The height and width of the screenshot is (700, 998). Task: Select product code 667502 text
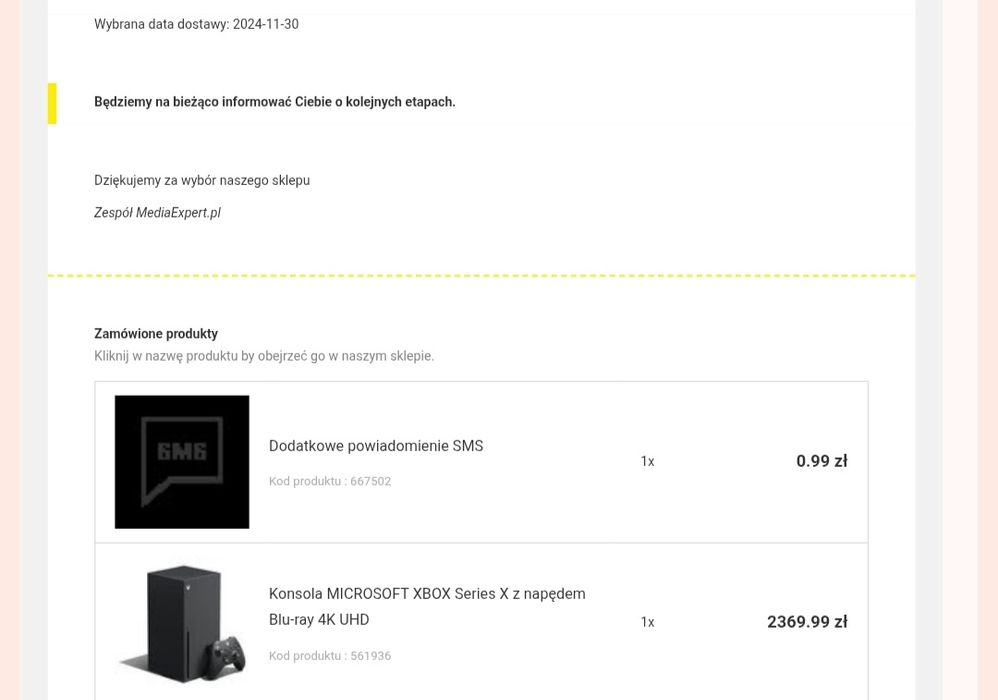point(370,481)
